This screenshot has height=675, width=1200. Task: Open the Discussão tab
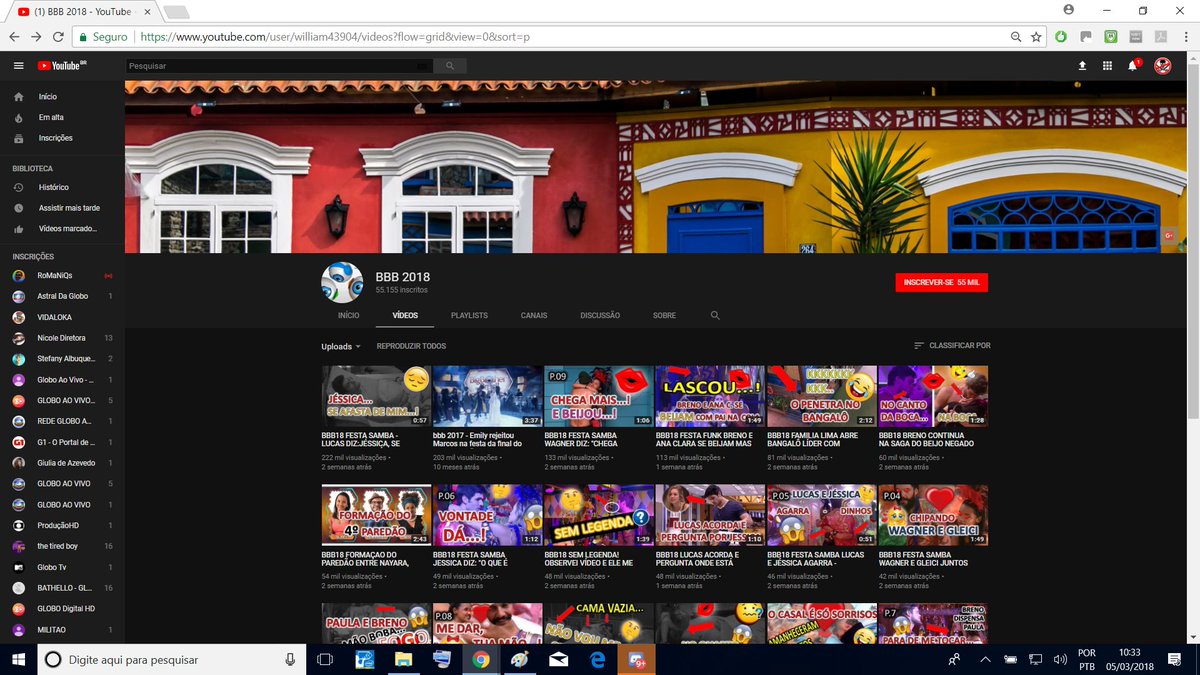click(x=600, y=315)
